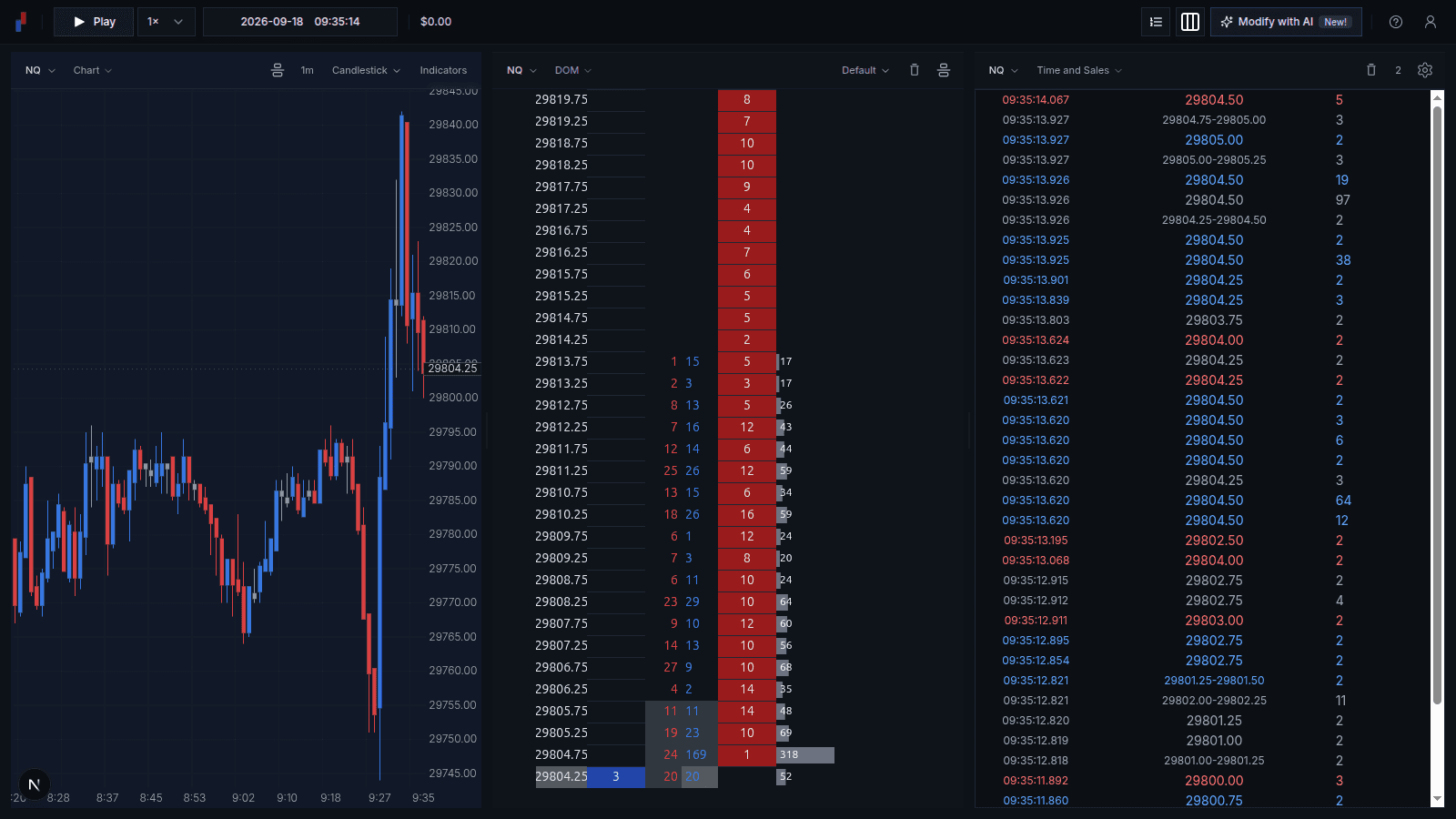
Task: Click Modify with AI button
Action: click(x=1286, y=22)
